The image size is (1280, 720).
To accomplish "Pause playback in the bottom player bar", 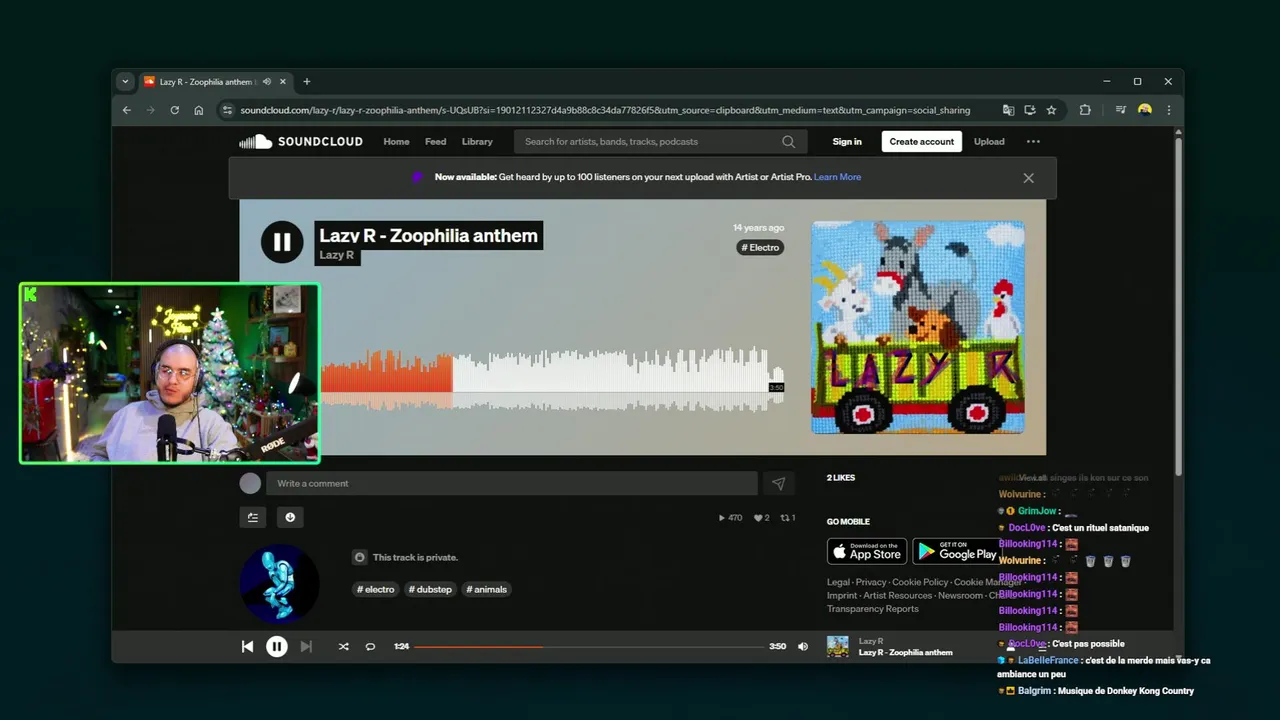I will [x=277, y=647].
